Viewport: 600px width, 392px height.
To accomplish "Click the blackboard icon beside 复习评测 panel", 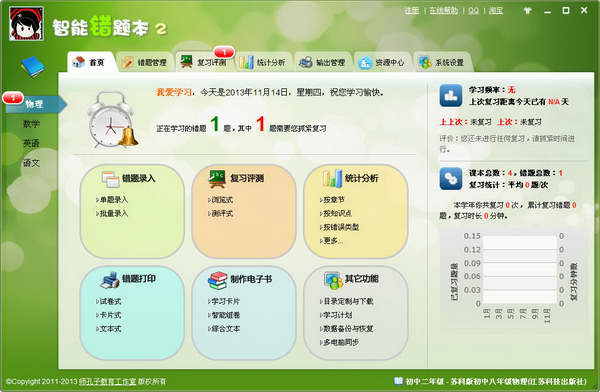I will [x=217, y=179].
